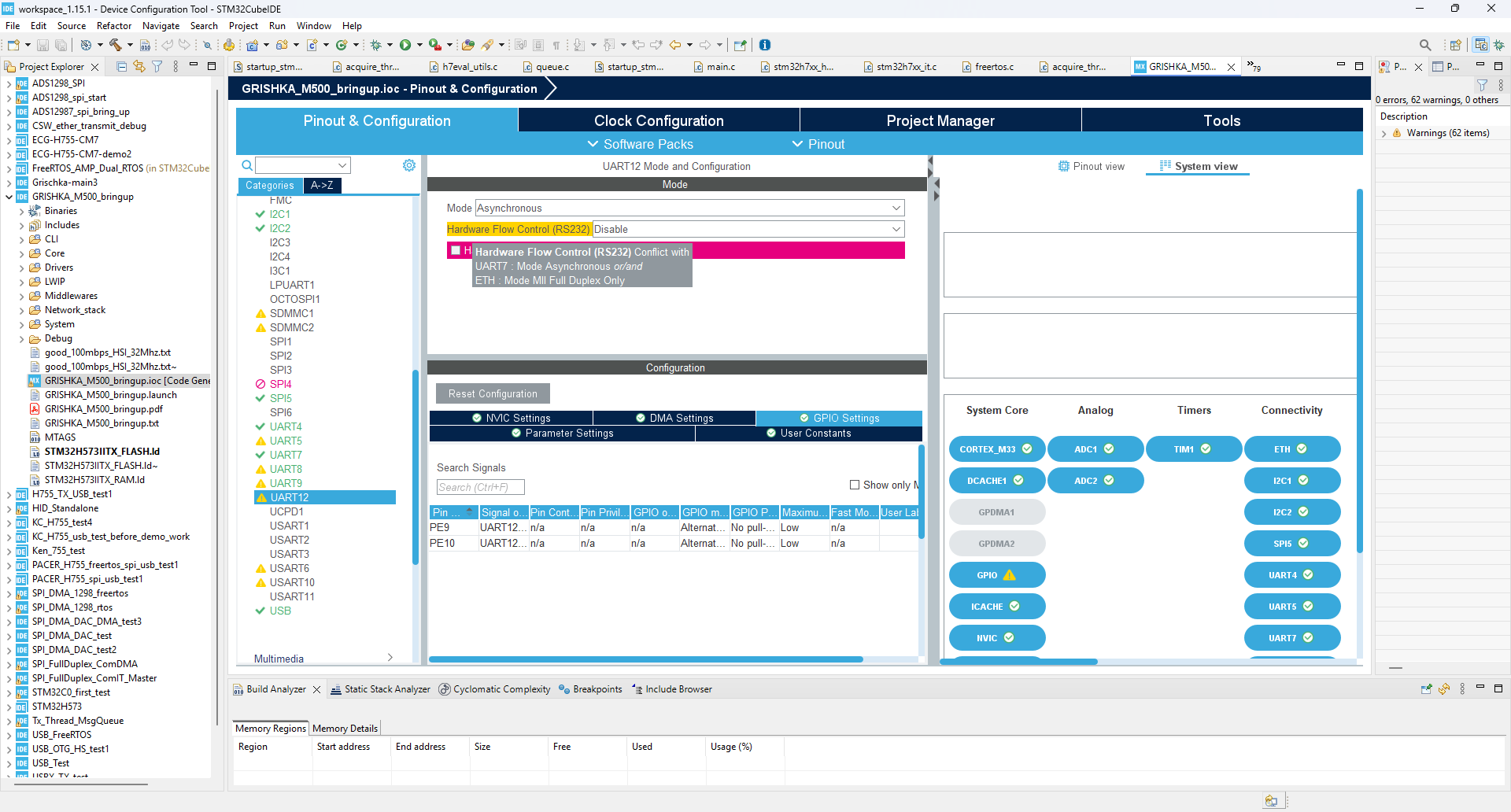Click the blue information icon in toolbar

pyautogui.click(x=765, y=45)
